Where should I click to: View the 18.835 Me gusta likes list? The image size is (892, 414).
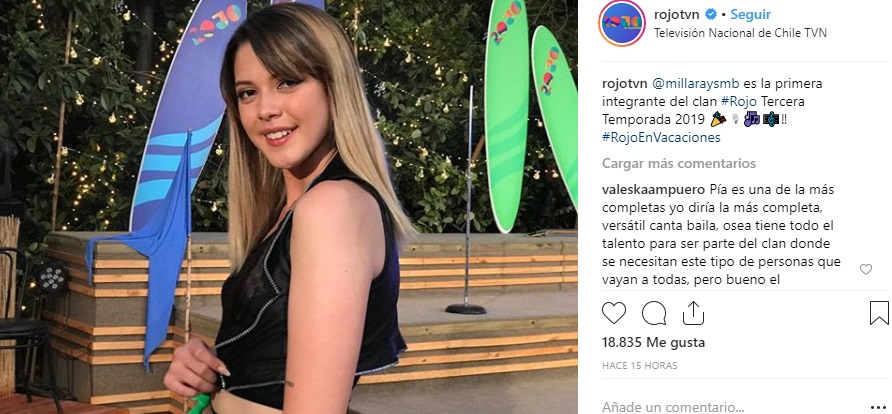coord(653,342)
